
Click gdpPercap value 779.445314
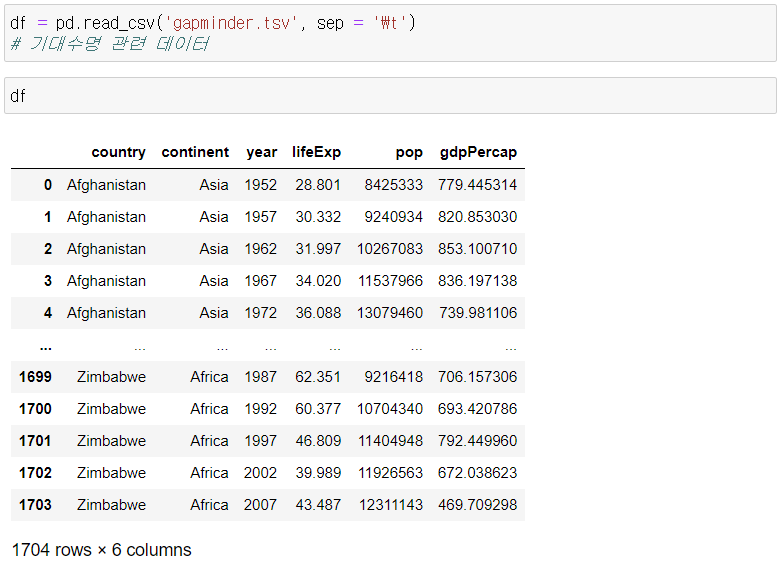coord(478,185)
